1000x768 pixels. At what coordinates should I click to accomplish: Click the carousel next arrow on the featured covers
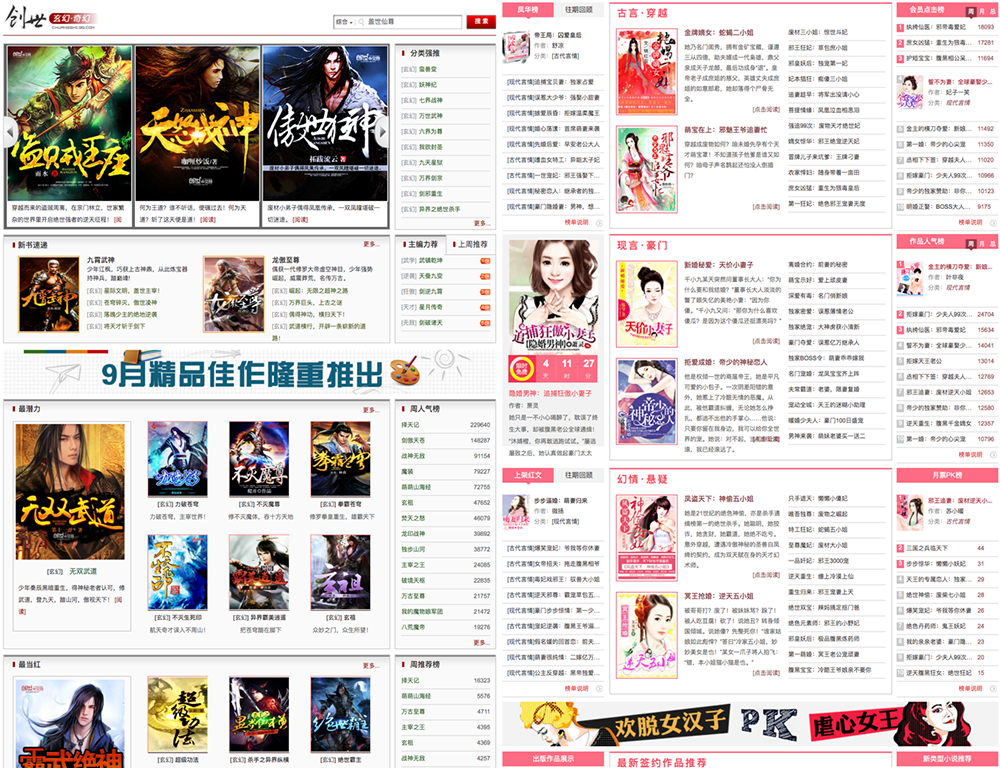383,132
